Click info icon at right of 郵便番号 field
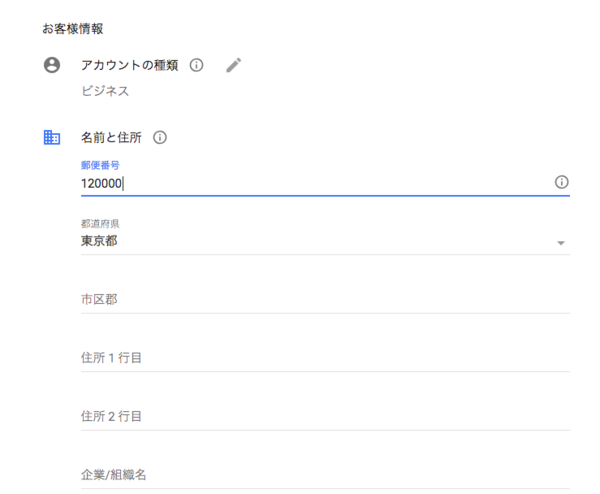This screenshot has height=494, width=600. [x=561, y=182]
